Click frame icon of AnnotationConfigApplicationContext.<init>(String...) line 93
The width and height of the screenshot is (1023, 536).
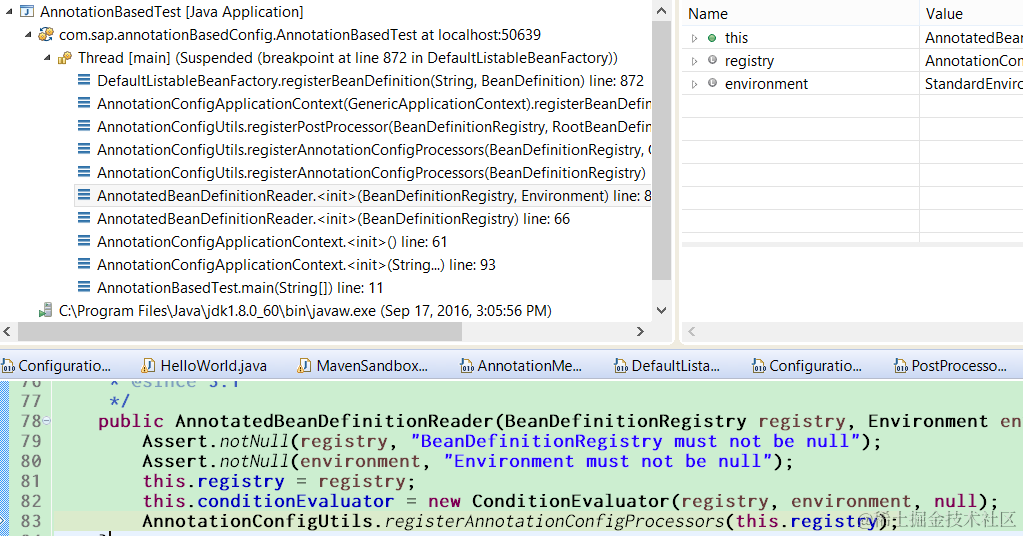(x=84, y=264)
